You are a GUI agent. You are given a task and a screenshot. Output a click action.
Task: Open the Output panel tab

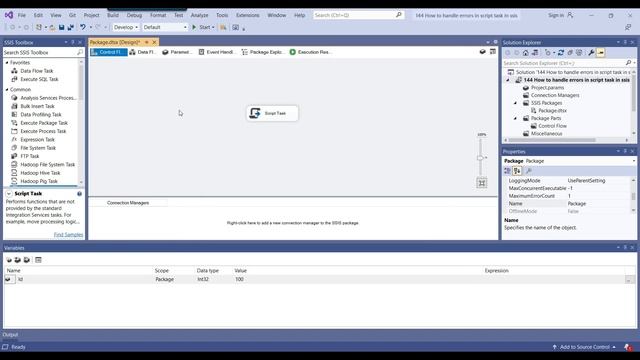[10, 335]
